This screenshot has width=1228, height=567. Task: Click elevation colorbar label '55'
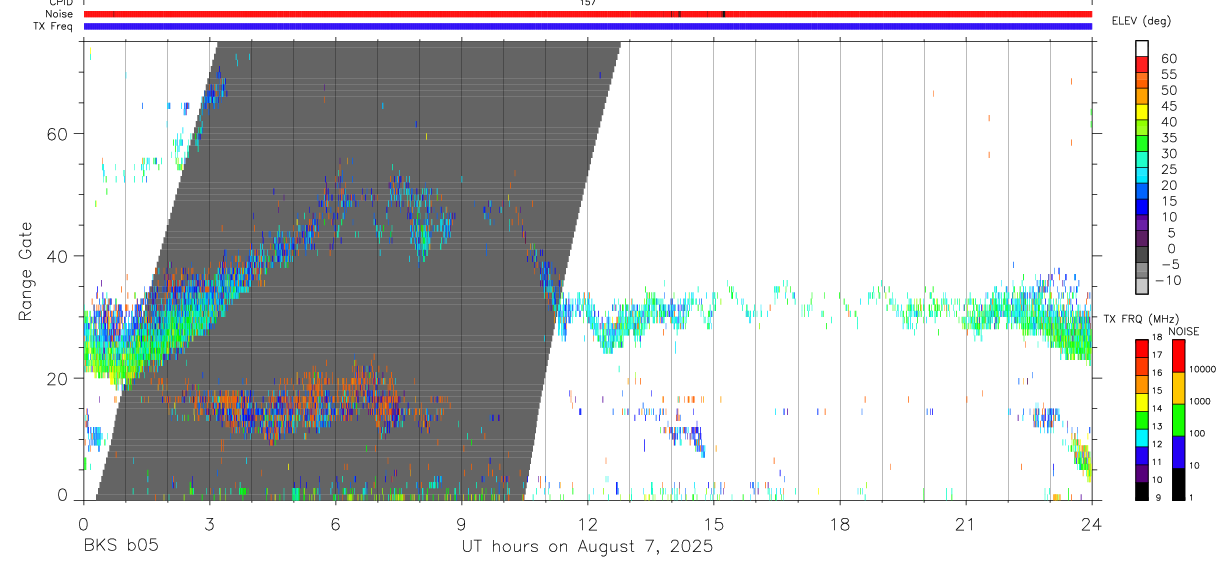[1168, 75]
